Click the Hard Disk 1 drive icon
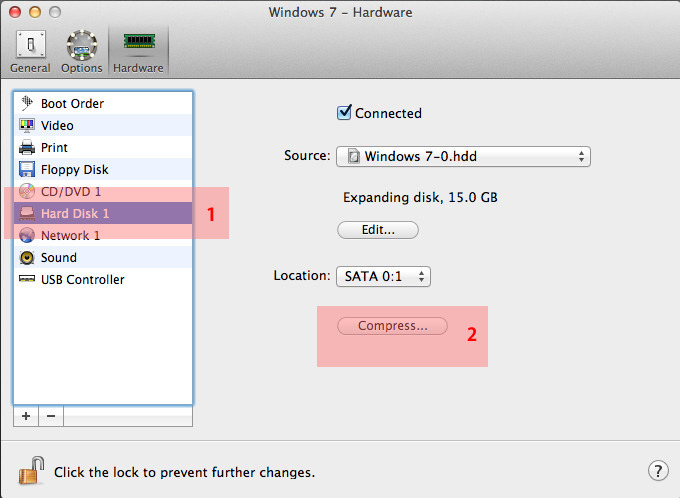The height and width of the screenshot is (498, 680). click(x=27, y=213)
